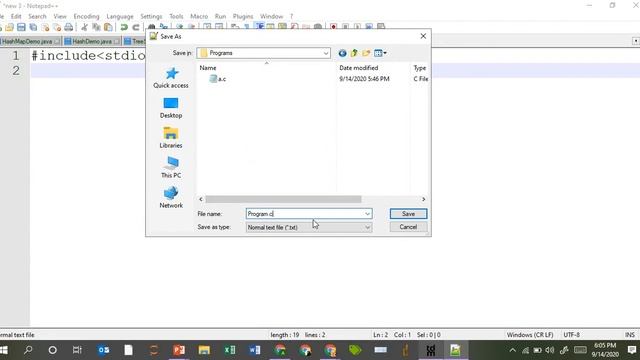Close the Save As dialog
Viewport: 640px width, 360px height.
(x=423, y=36)
